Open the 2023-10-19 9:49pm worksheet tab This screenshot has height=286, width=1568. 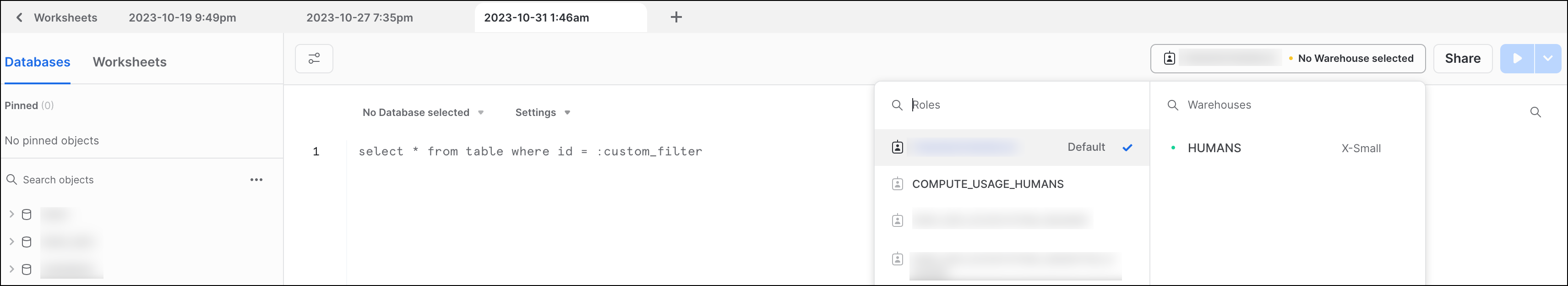182,18
